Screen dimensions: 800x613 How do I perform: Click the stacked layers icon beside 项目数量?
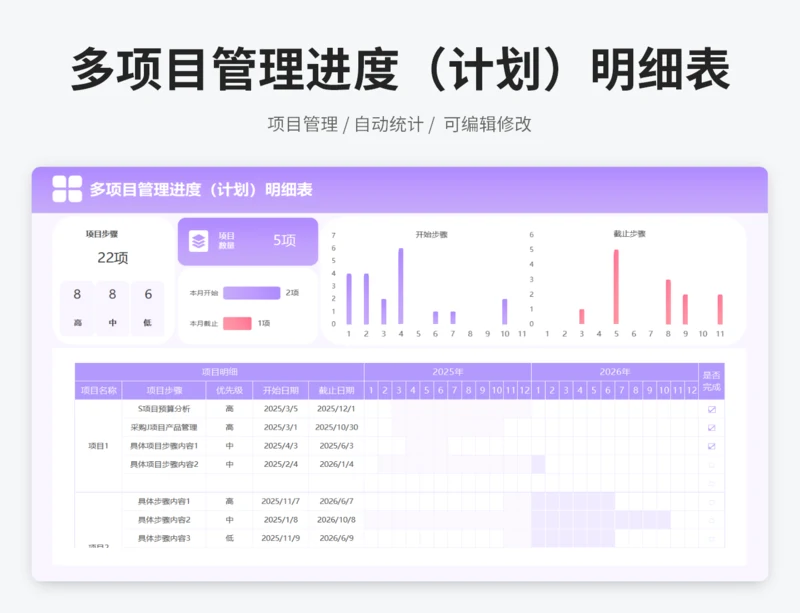click(198, 241)
